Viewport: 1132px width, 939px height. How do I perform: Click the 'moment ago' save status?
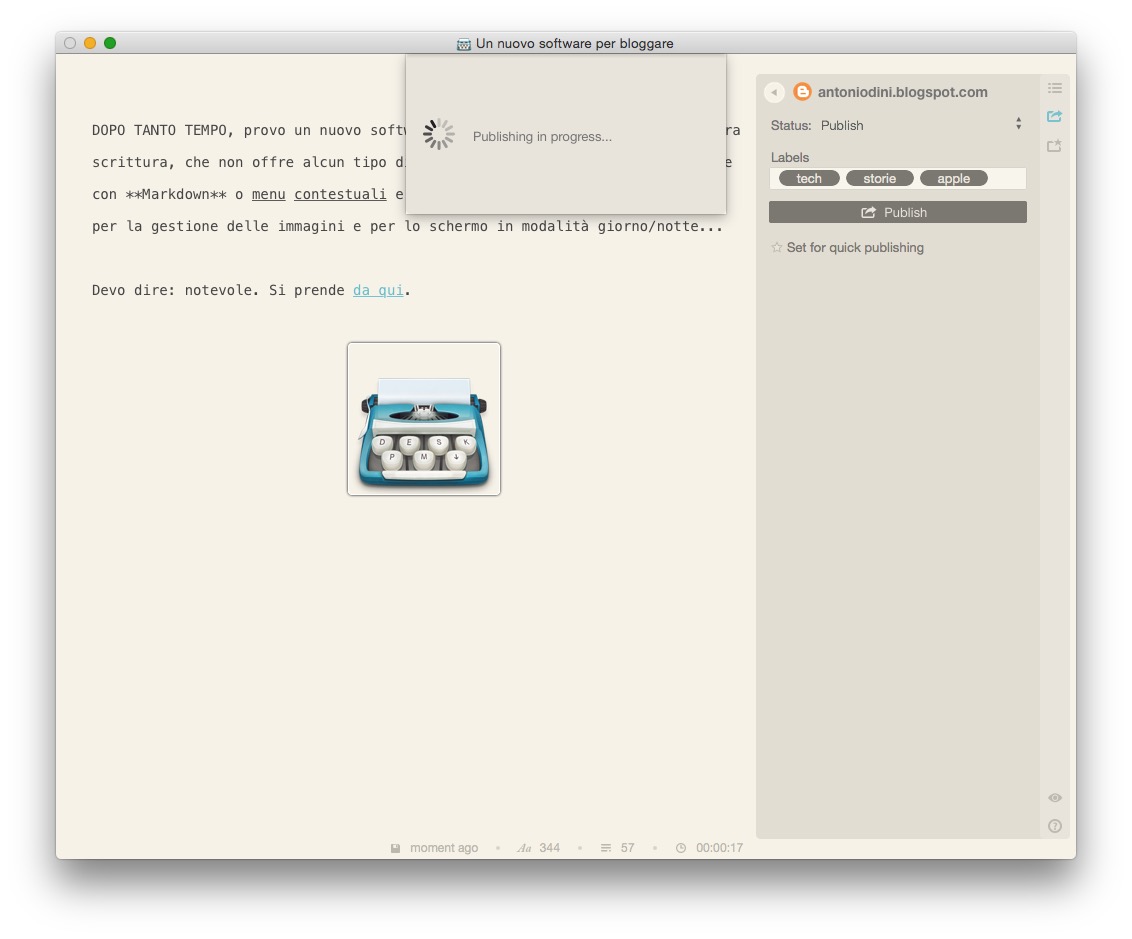444,848
